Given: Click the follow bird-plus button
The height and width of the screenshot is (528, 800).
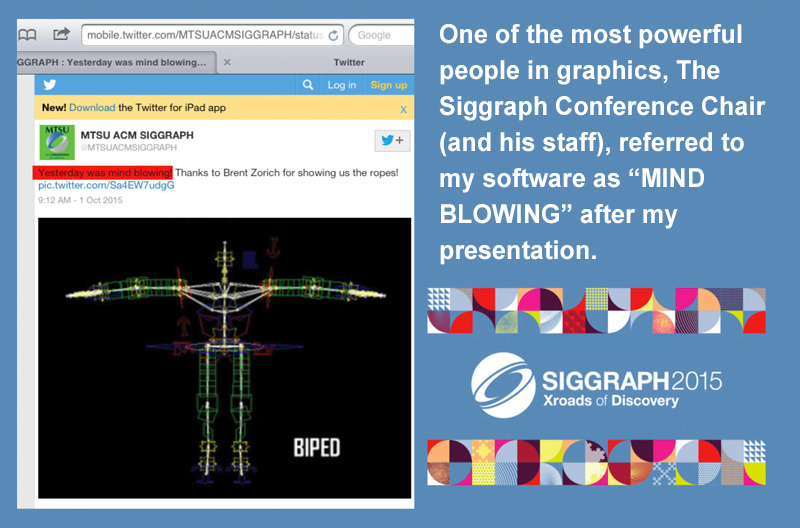Looking at the screenshot, I should pyautogui.click(x=392, y=140).
